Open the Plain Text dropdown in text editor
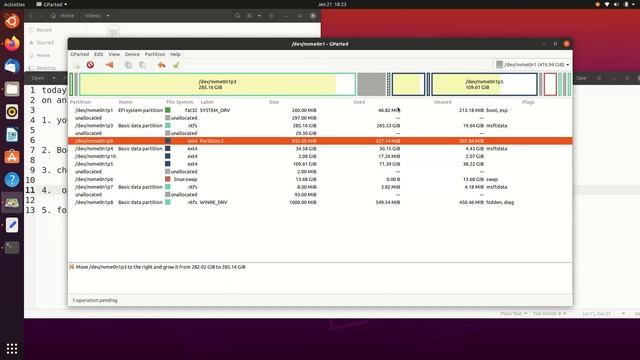Viewport: 640px width, 360px height. 513,313
